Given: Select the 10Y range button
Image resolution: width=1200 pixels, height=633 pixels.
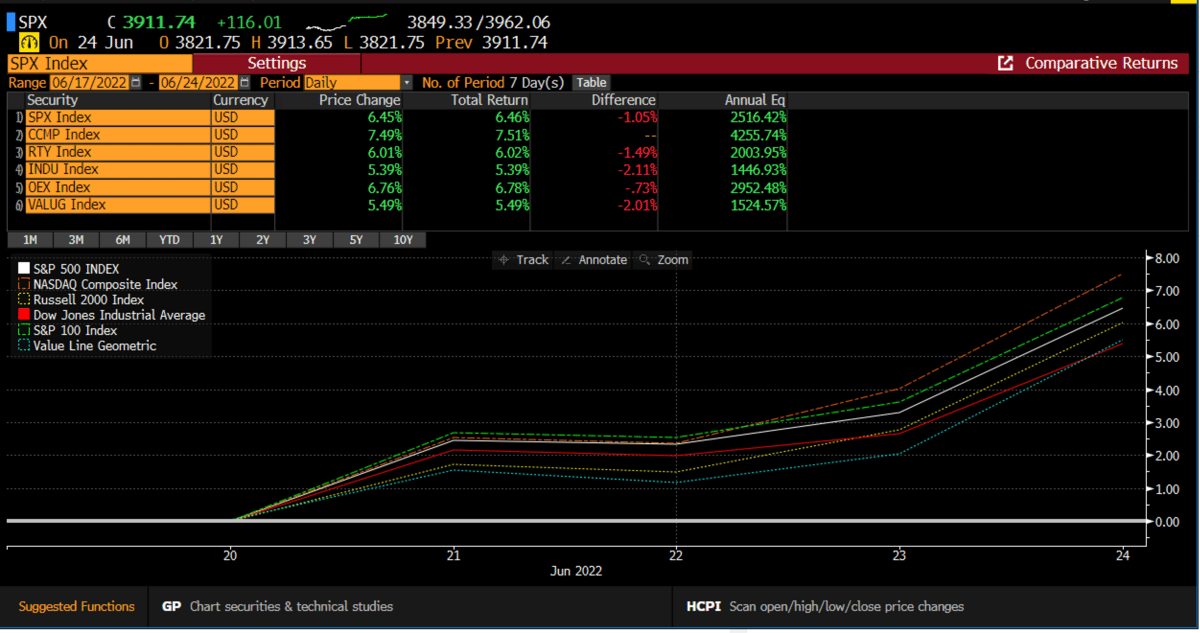Looking at the screenshot, I should point(403,240).
